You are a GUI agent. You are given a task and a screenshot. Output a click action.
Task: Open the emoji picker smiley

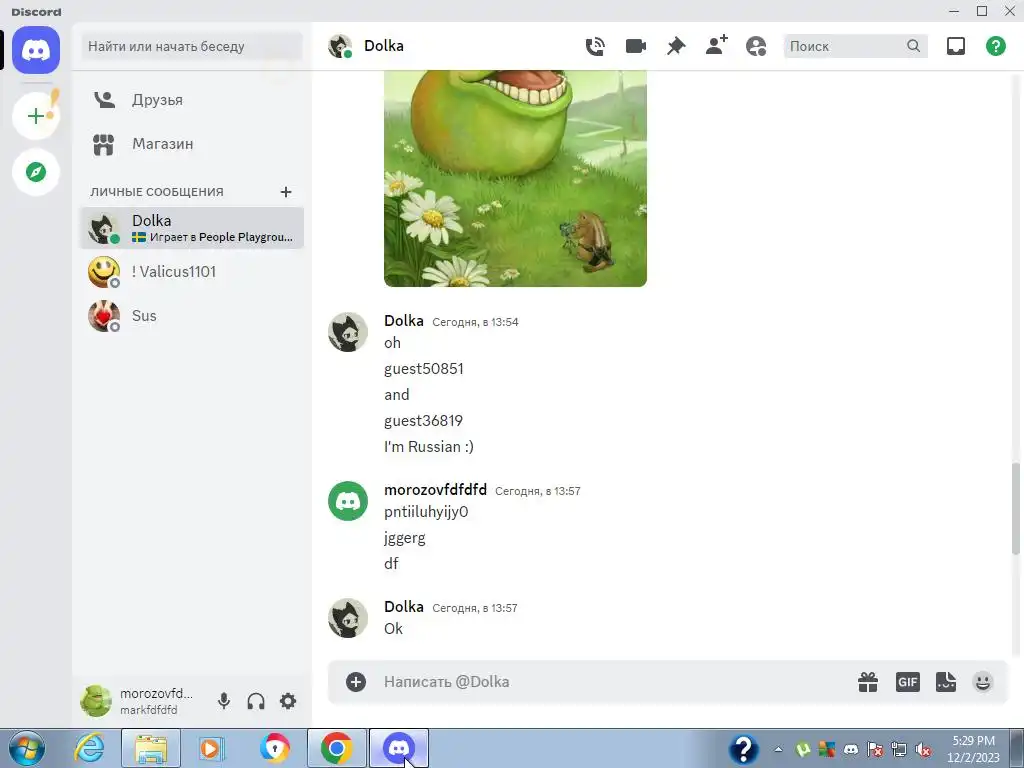[x=983, y=682]
